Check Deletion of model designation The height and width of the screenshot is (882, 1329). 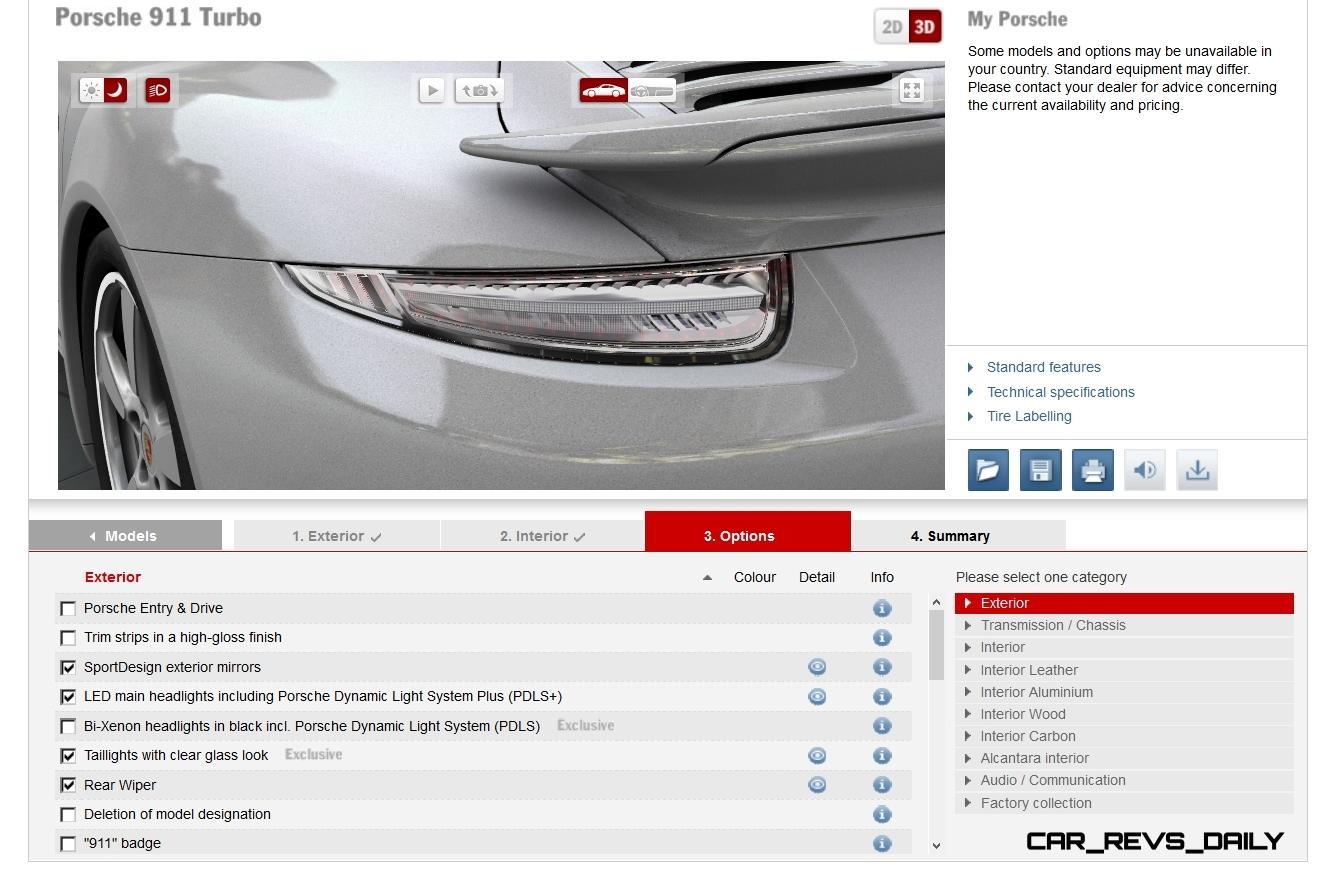[68, 815]
